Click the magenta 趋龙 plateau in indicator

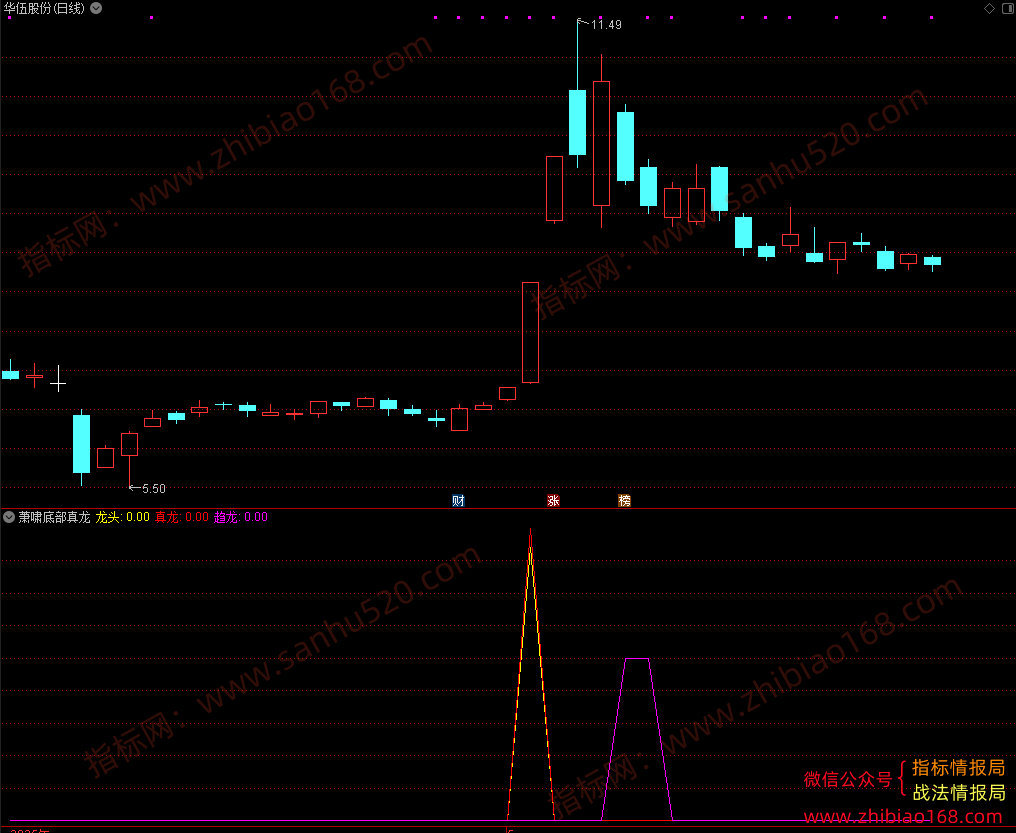pyautogui.click(x=637, y=659)
